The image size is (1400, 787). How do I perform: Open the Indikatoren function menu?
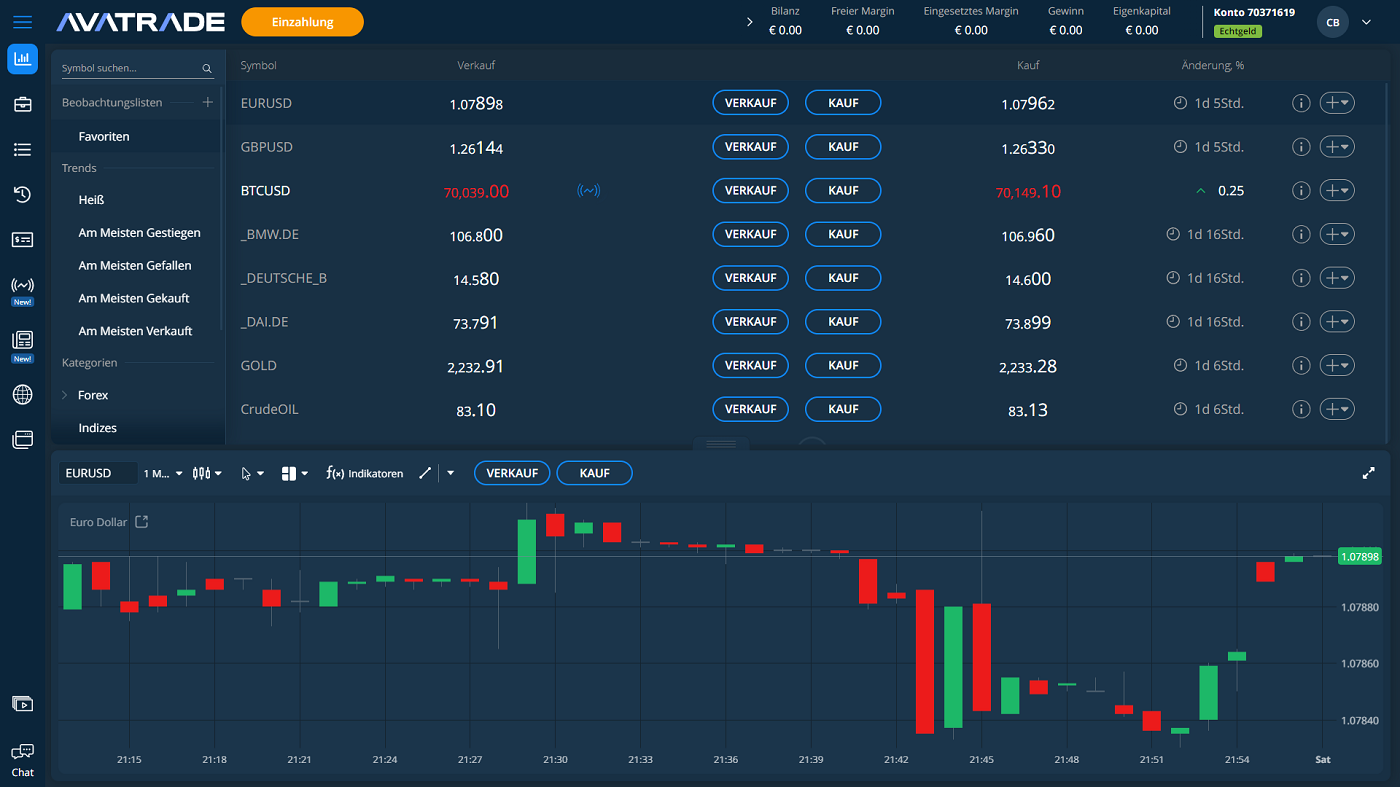point(365,473)
